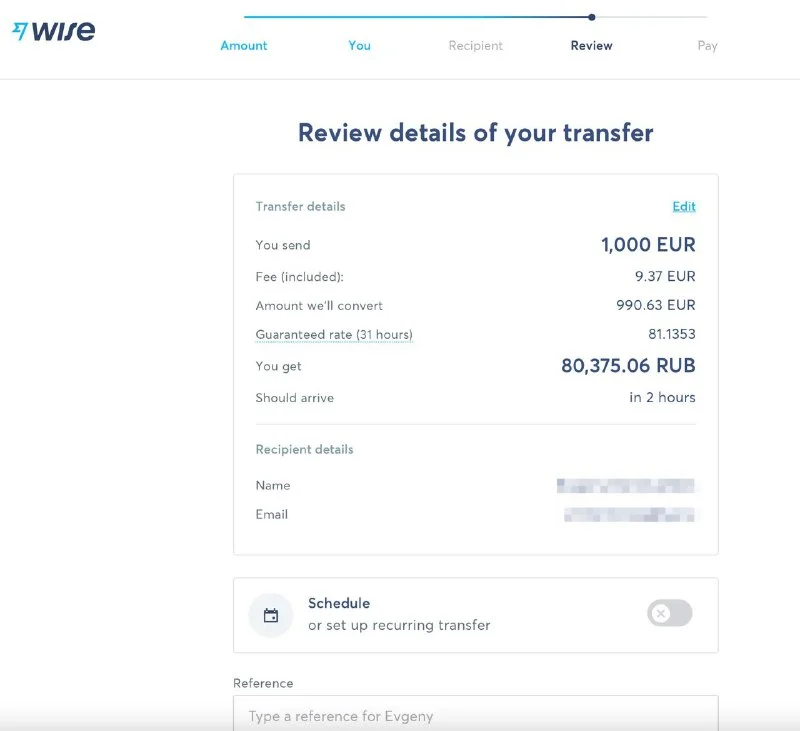Toggle the Schedule transfer switch
This screenshot has width=800, height=731.
pos(669,613)
